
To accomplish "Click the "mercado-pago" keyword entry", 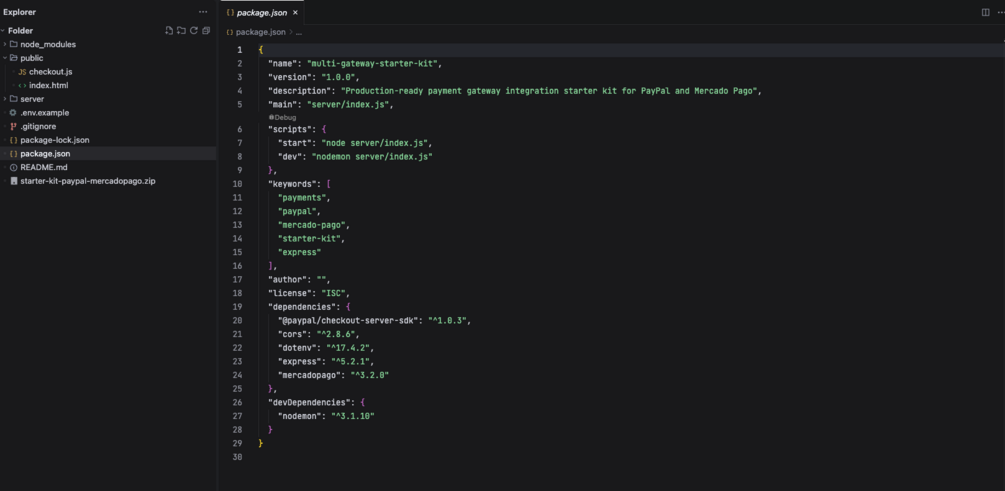I will [x=312, y=225].
